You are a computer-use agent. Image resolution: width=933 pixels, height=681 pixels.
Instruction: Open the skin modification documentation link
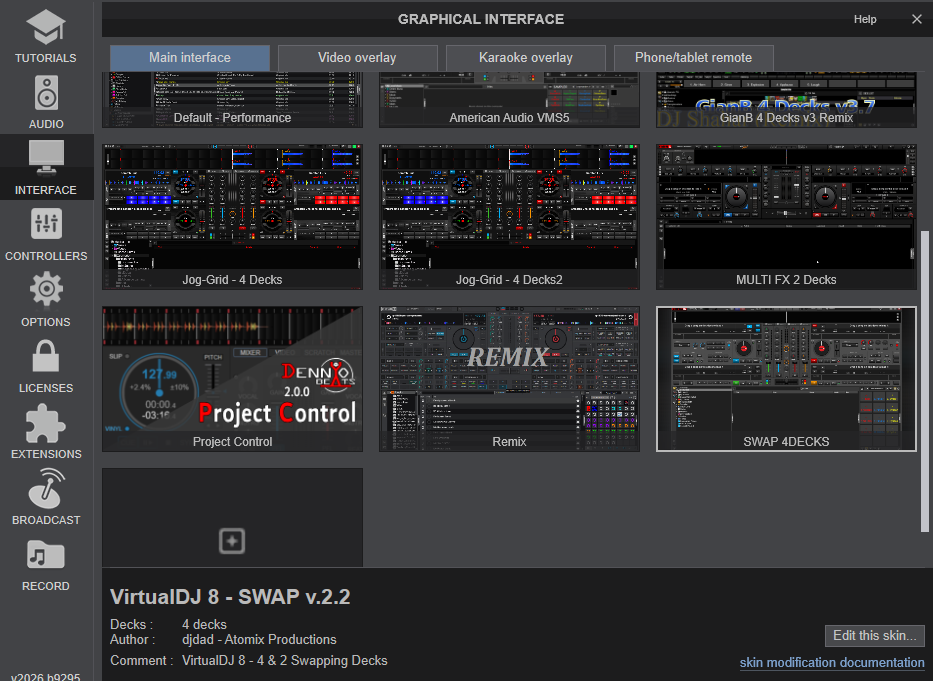[832, 663]
